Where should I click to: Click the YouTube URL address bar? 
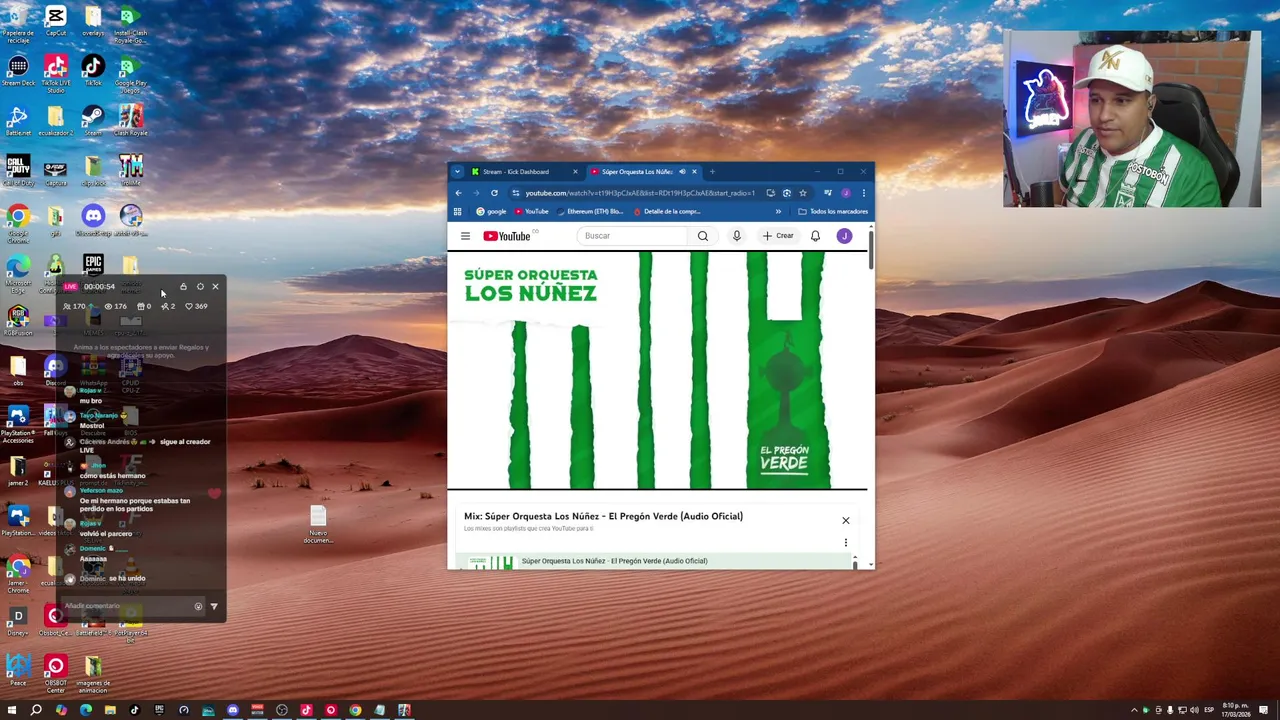coord(640,193)
